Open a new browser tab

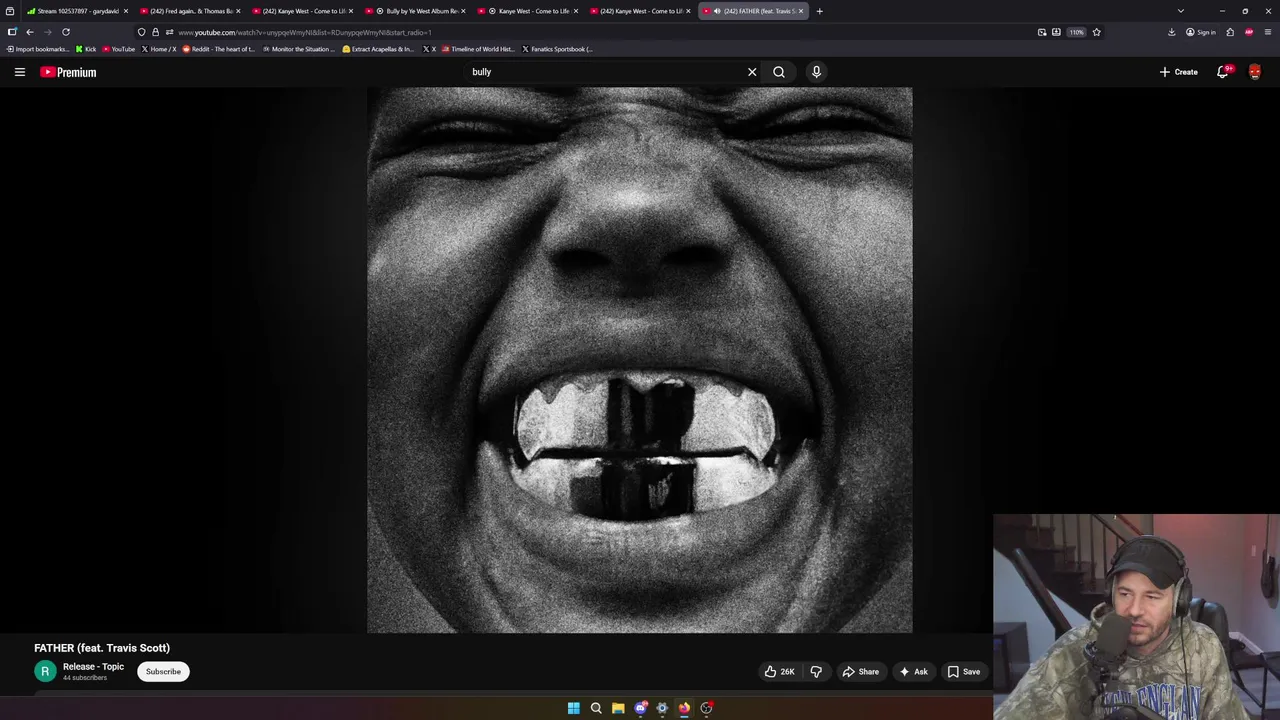819,11
